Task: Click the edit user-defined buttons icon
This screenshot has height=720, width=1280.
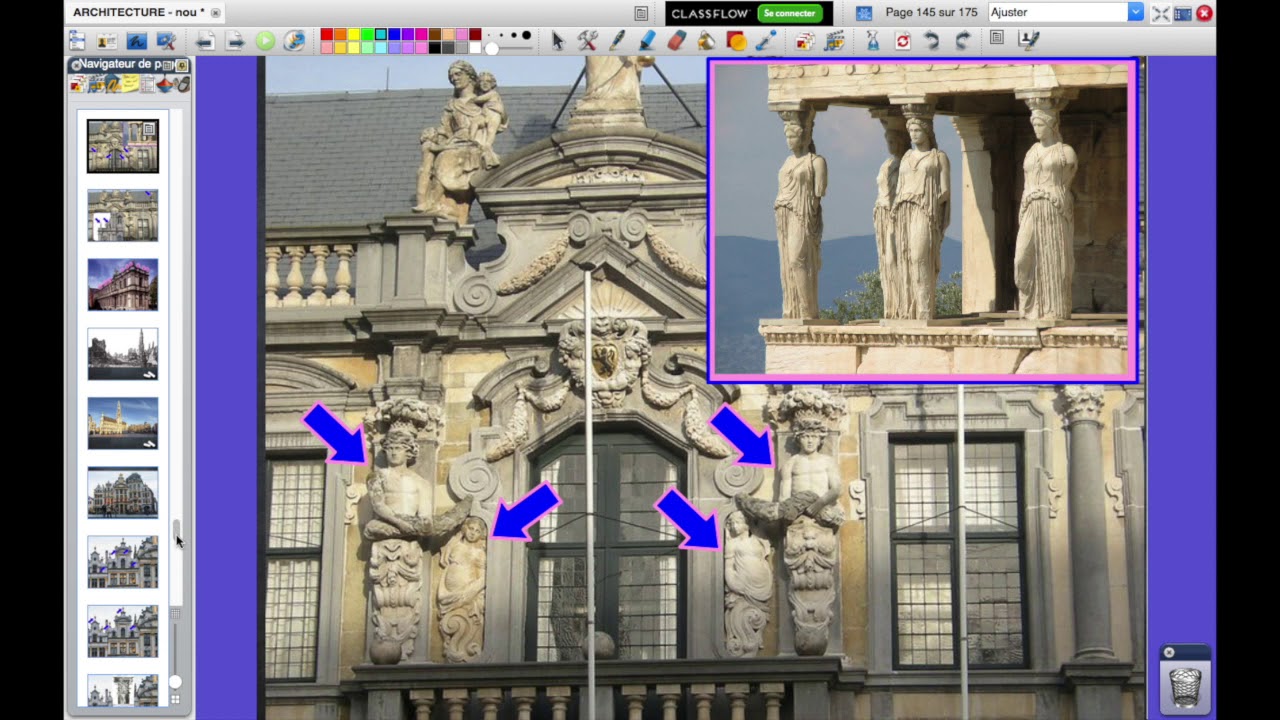Action: [1028, 40]
